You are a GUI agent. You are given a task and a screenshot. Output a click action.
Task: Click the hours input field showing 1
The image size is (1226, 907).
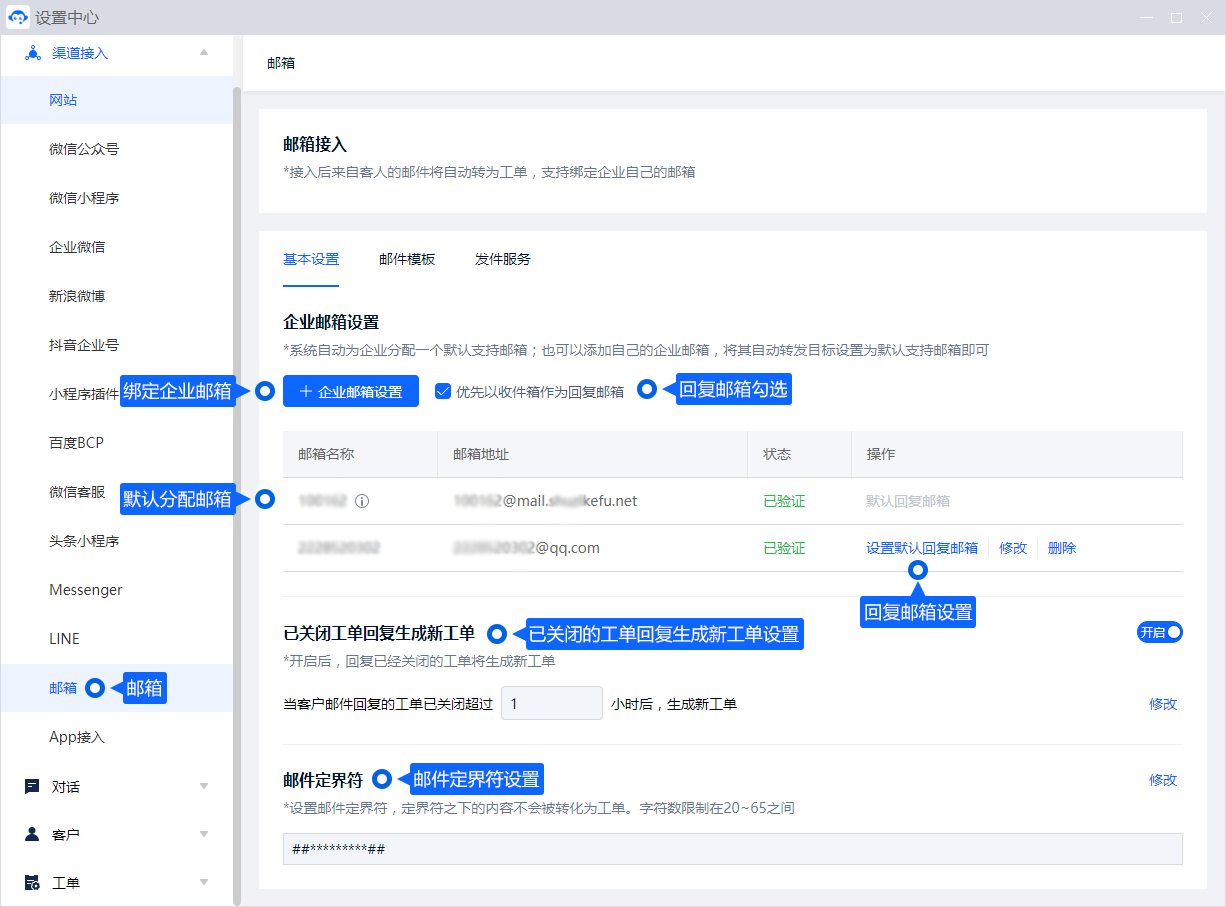pyautogui.click(x=552, y=704)
